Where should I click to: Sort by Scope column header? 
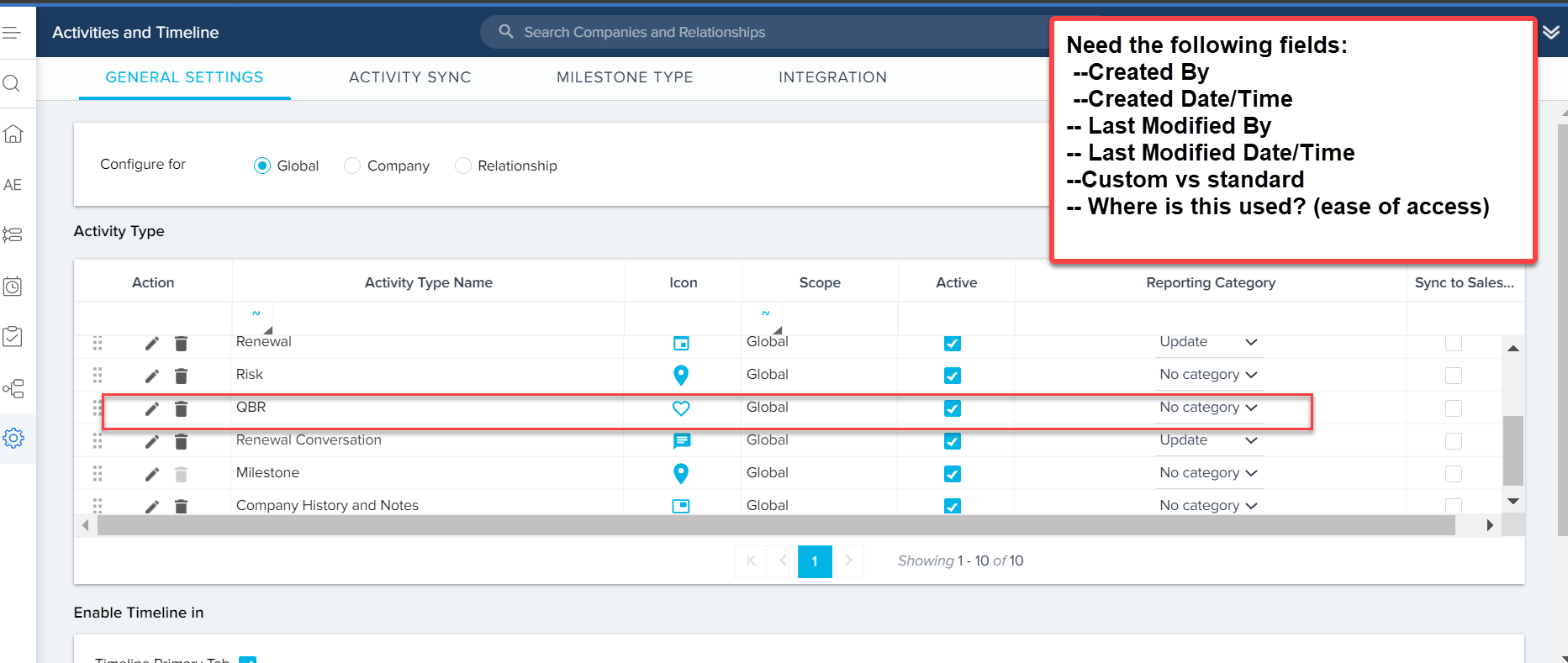(820, 282)
